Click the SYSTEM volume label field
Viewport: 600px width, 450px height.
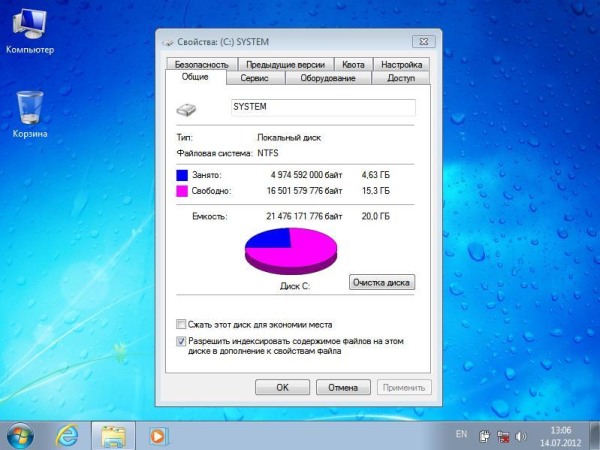tap(320, 106)
